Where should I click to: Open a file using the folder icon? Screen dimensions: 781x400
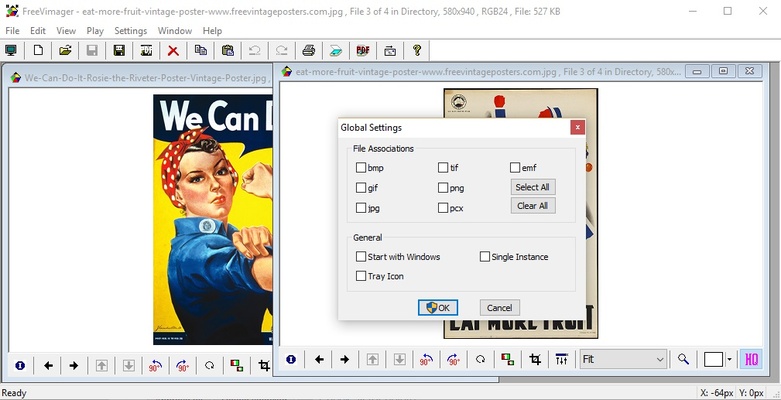pos(65,50)
